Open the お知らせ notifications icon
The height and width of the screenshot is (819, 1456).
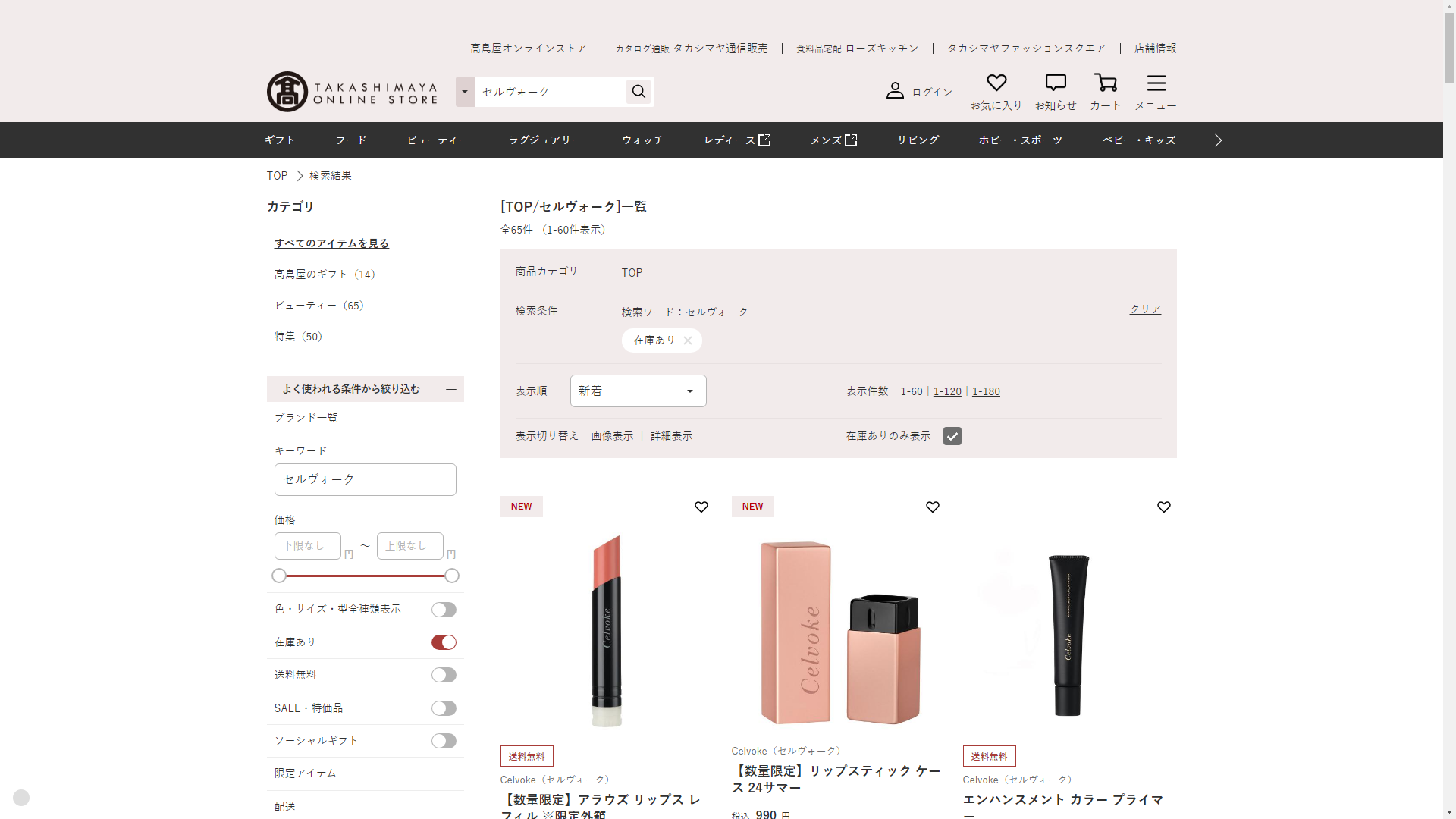[1055, 83]
